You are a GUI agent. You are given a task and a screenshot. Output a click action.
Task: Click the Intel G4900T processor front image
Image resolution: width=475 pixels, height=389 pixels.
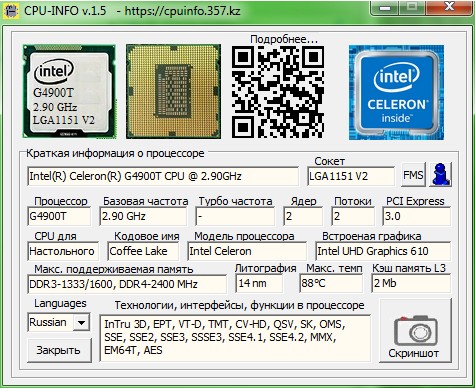[69, 91]
